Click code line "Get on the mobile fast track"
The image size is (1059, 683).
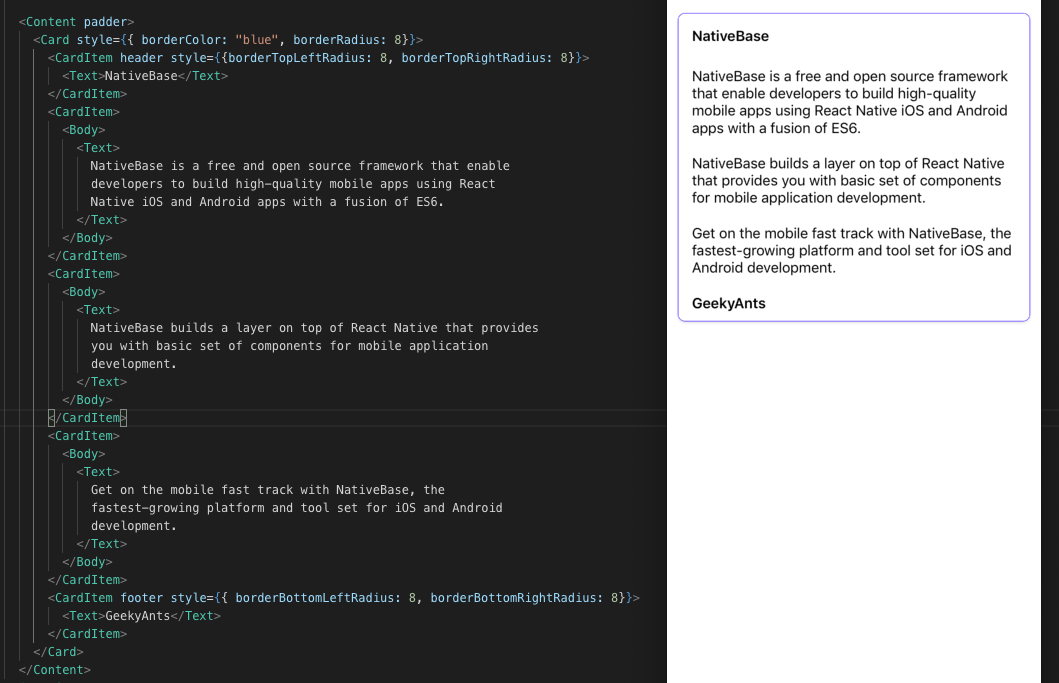[267, 490]
